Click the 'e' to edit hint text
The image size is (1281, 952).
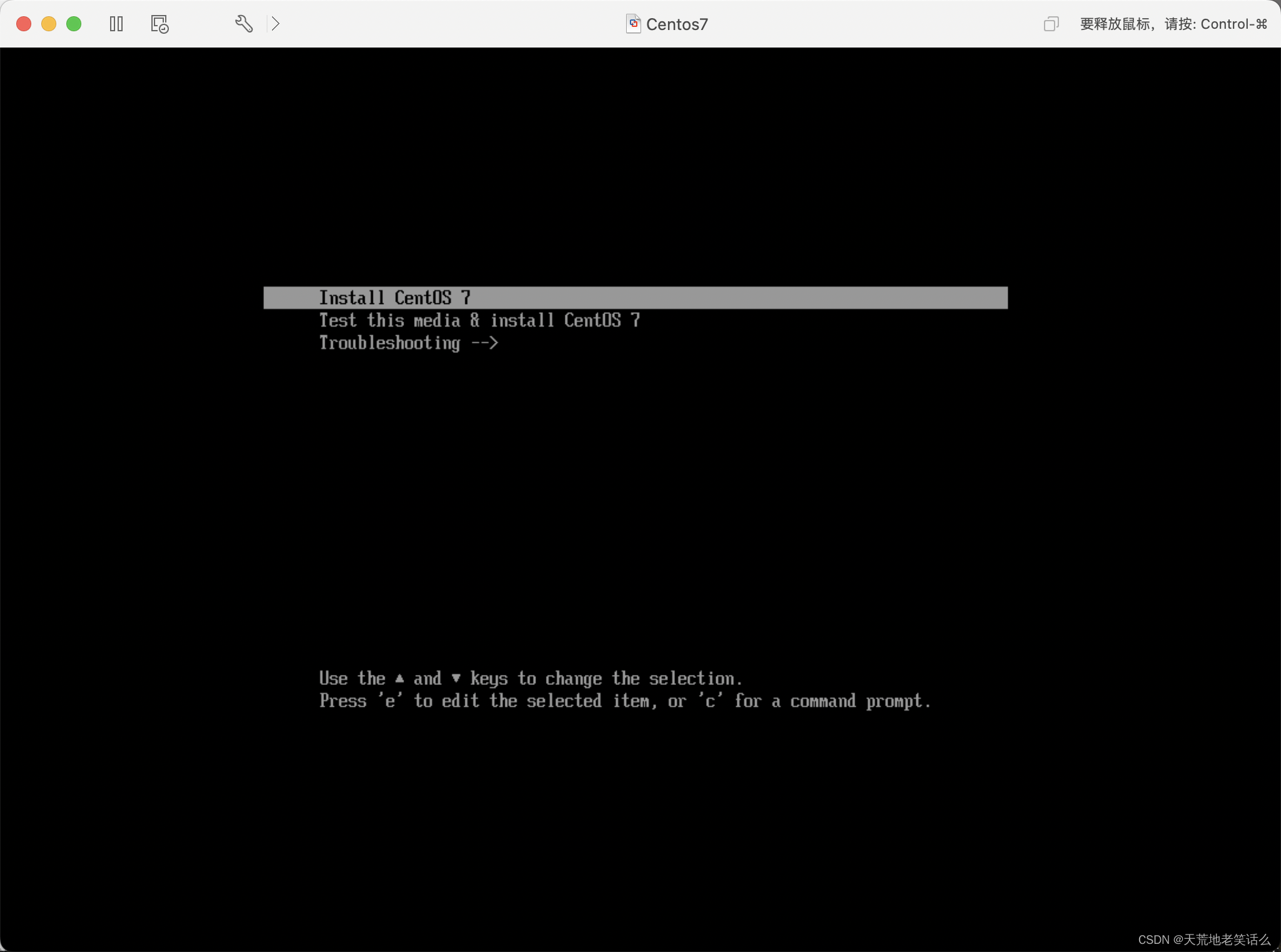pyautogui.click(x=390, y=701)
